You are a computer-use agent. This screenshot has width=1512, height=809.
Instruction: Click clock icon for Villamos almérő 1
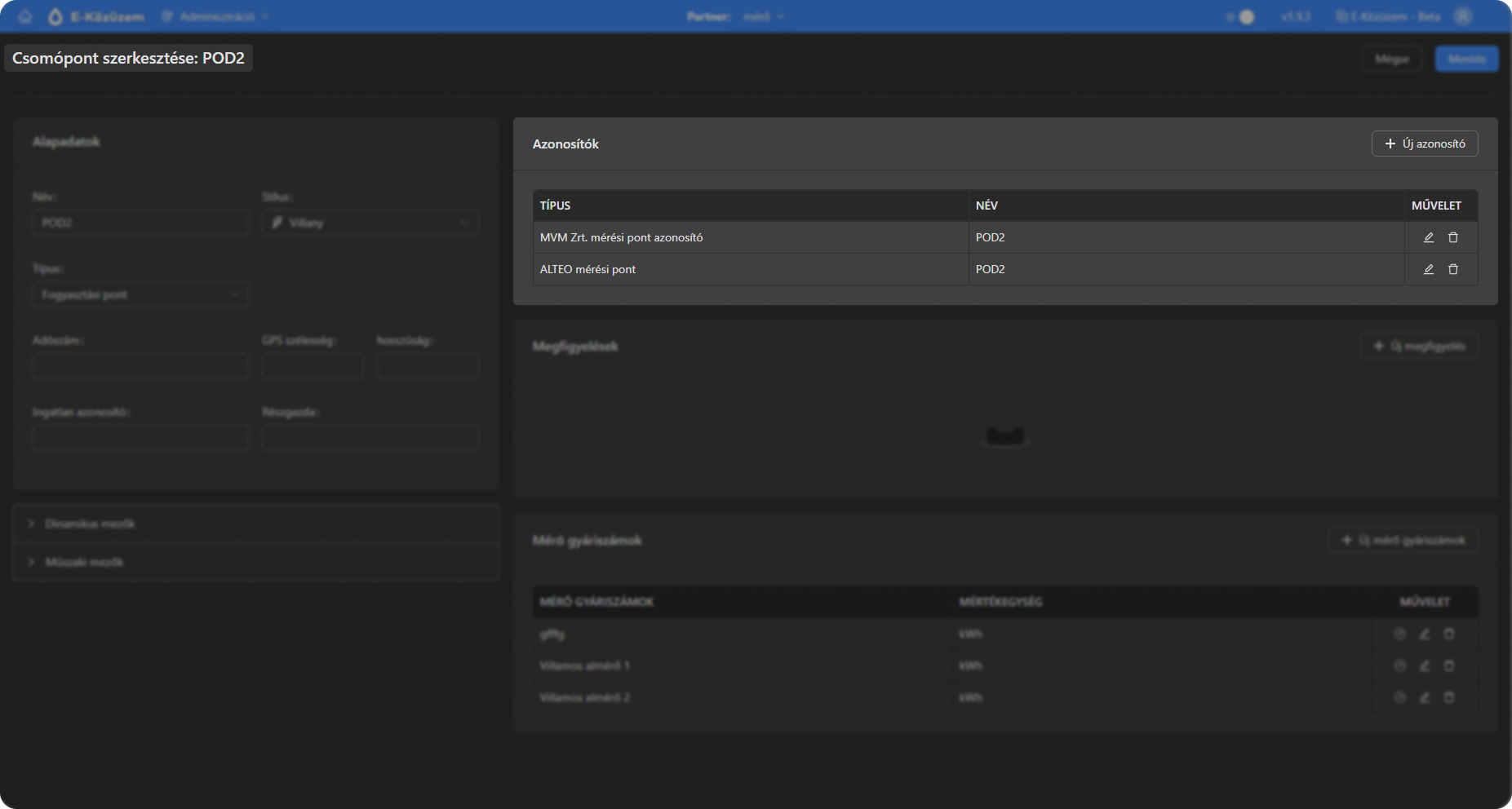point(1399,665)
